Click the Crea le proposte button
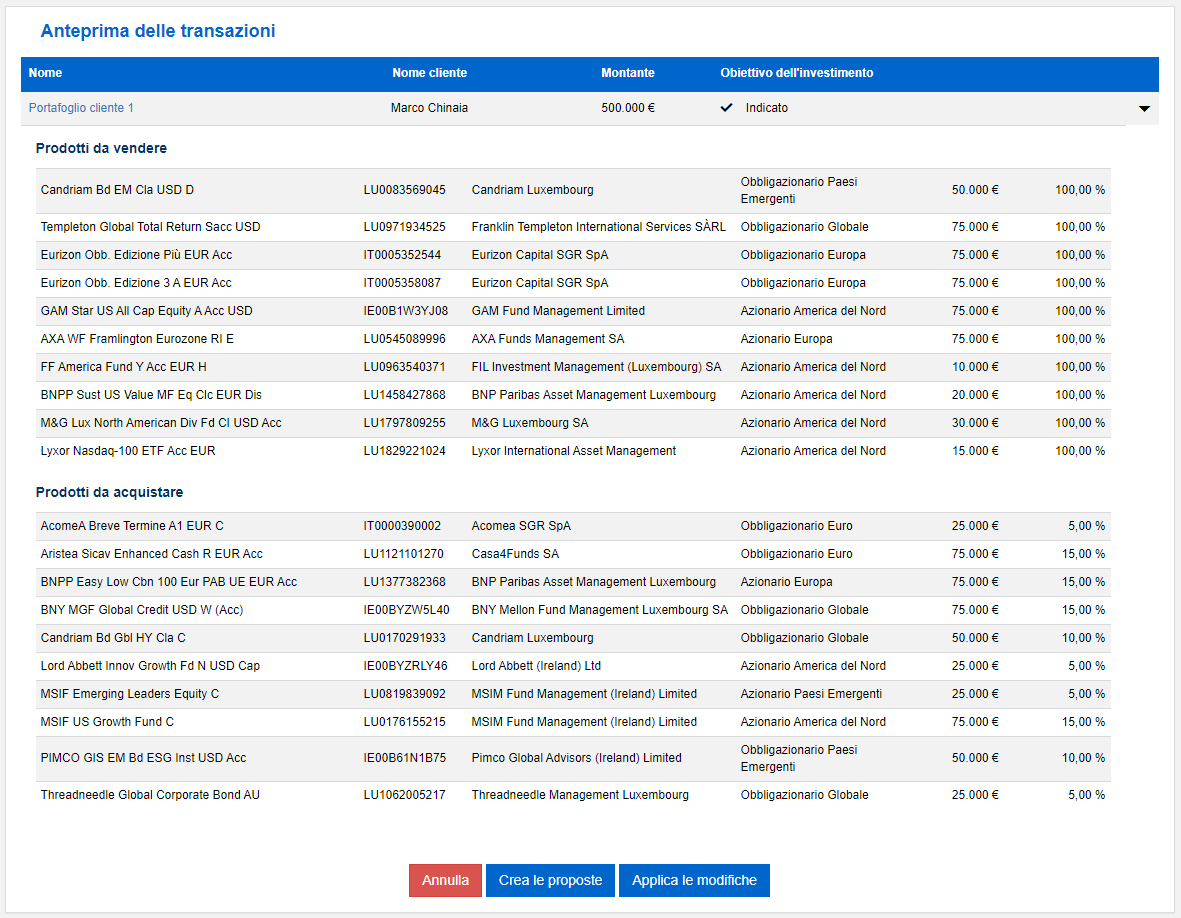Viewport: 1181px width, 918px height. tap(550, 880)
